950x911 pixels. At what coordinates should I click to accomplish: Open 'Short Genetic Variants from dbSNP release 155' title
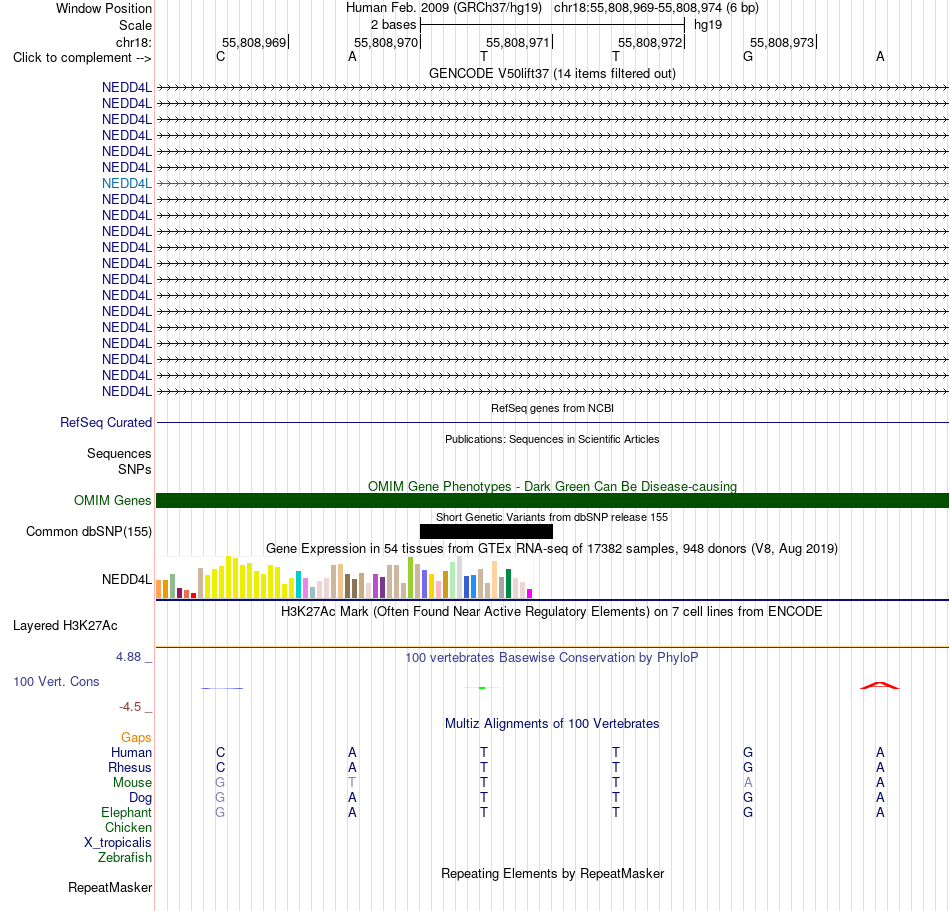[x=552, y=517]
